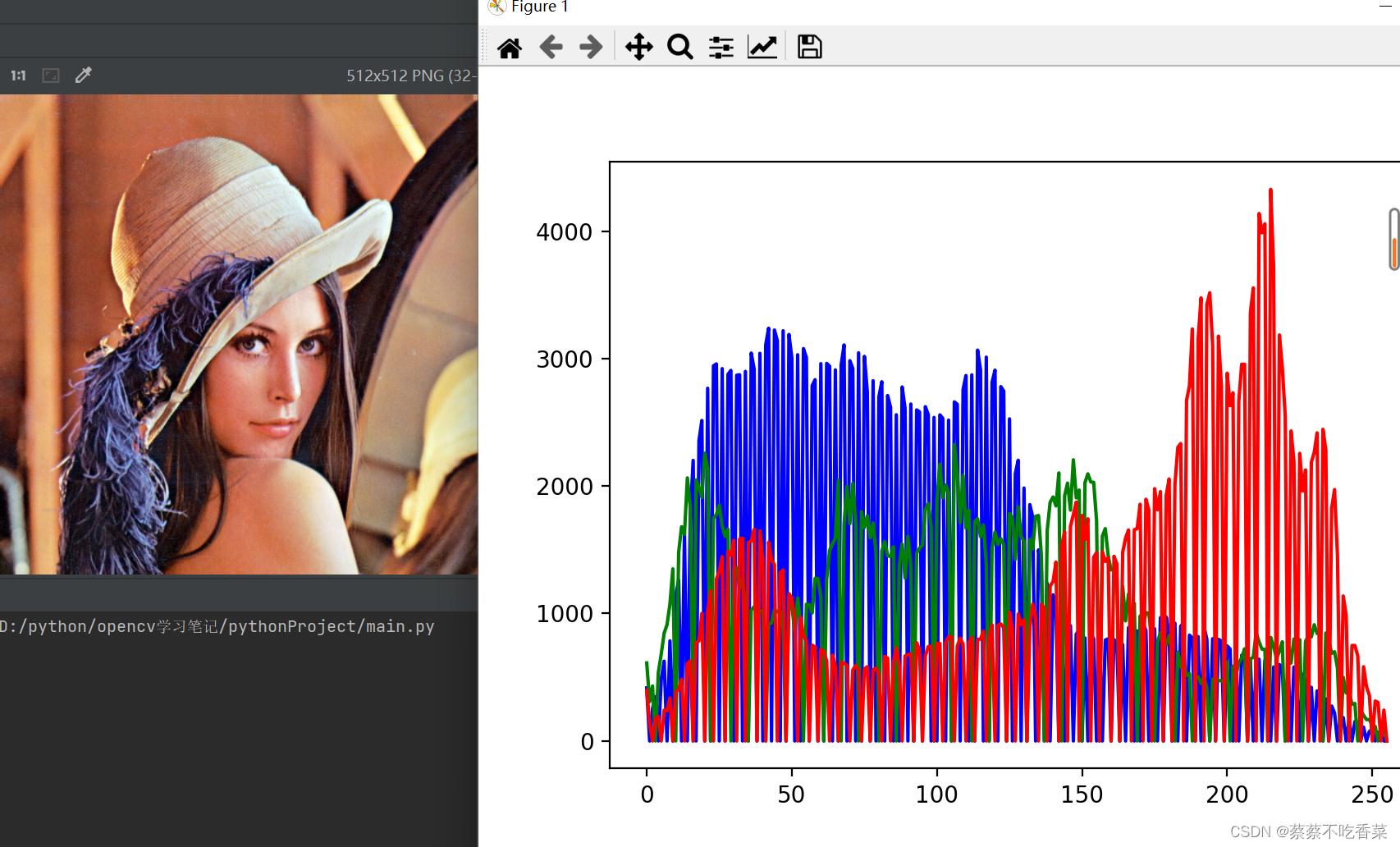Click the 512x512 PNG info text
This screenshot has width=1400, height=847.
[410, 76]
